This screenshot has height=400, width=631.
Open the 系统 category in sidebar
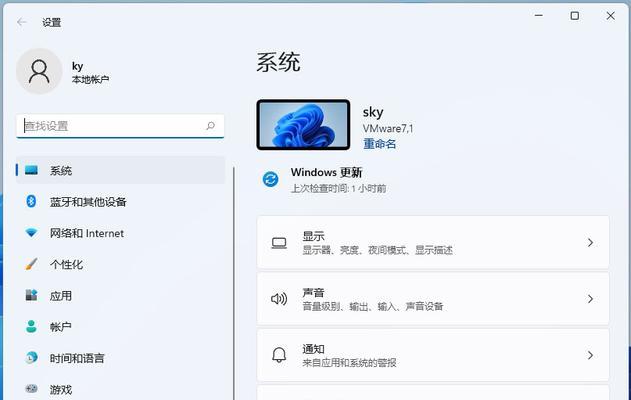pos(120,170)
